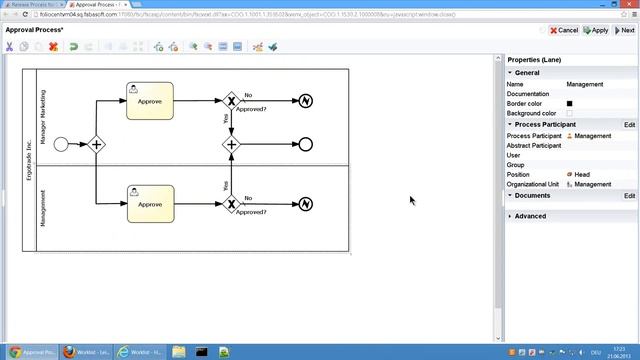
Task: Open the Chrome menu icon
Action: pos(634,14)
